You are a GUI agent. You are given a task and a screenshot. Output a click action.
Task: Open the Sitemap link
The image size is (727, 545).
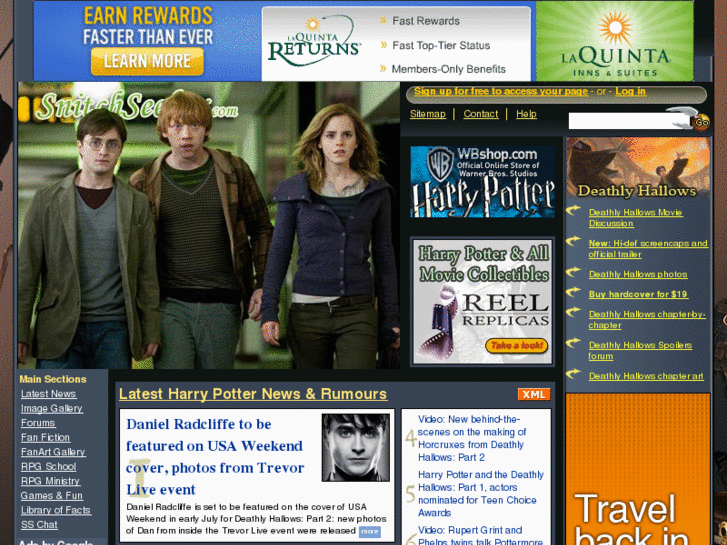427,114
